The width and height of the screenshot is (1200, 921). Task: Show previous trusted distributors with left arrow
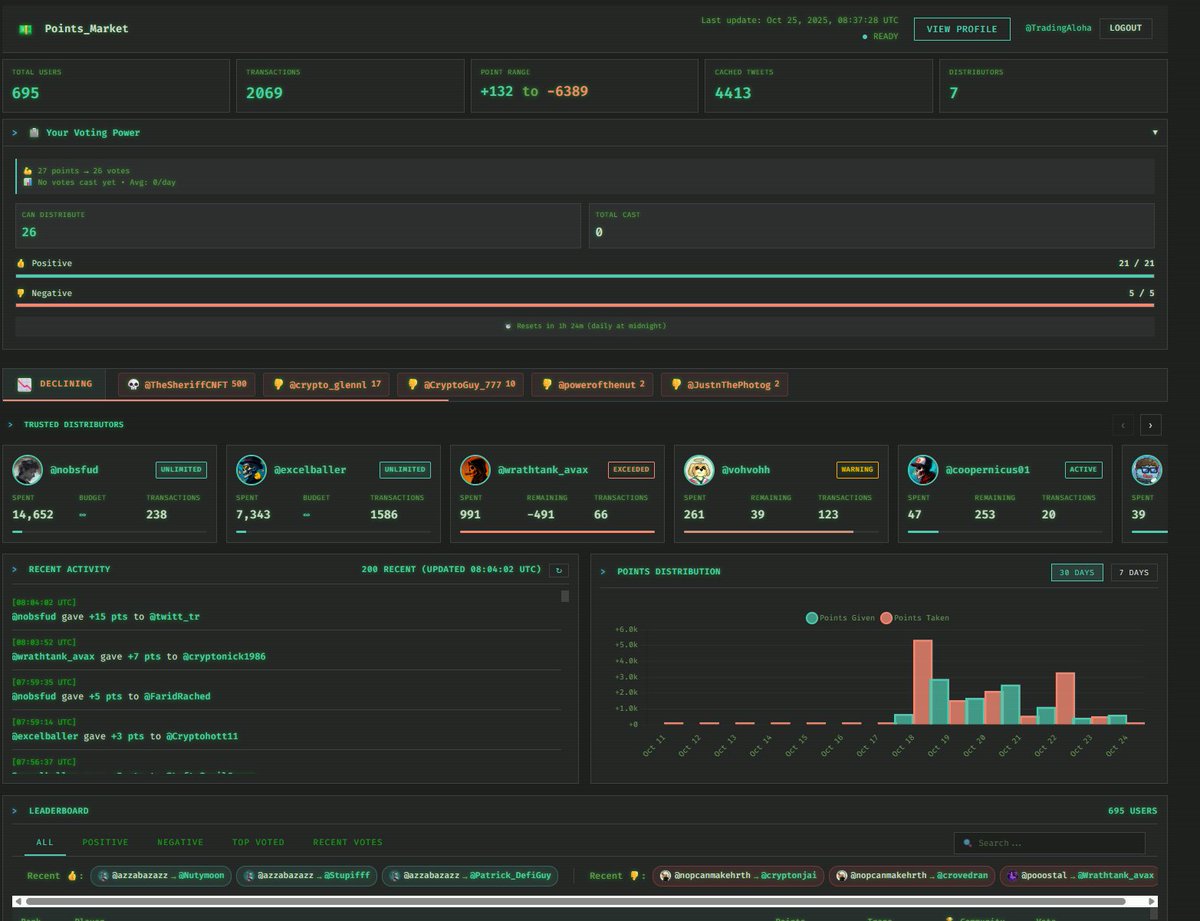click(x=1122, y=425)
